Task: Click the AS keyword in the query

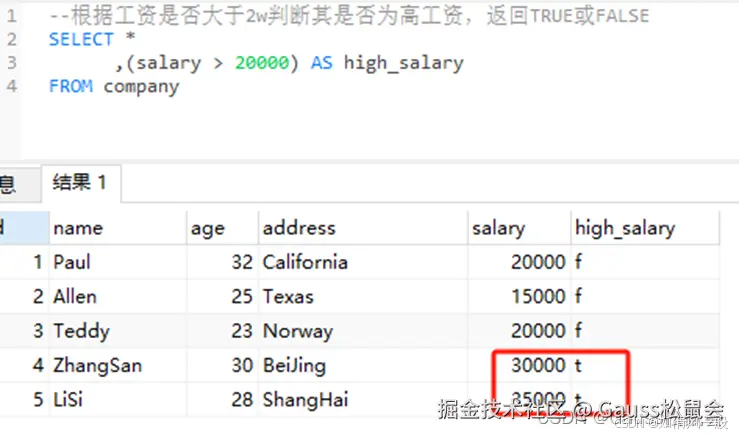Action: 321,63
